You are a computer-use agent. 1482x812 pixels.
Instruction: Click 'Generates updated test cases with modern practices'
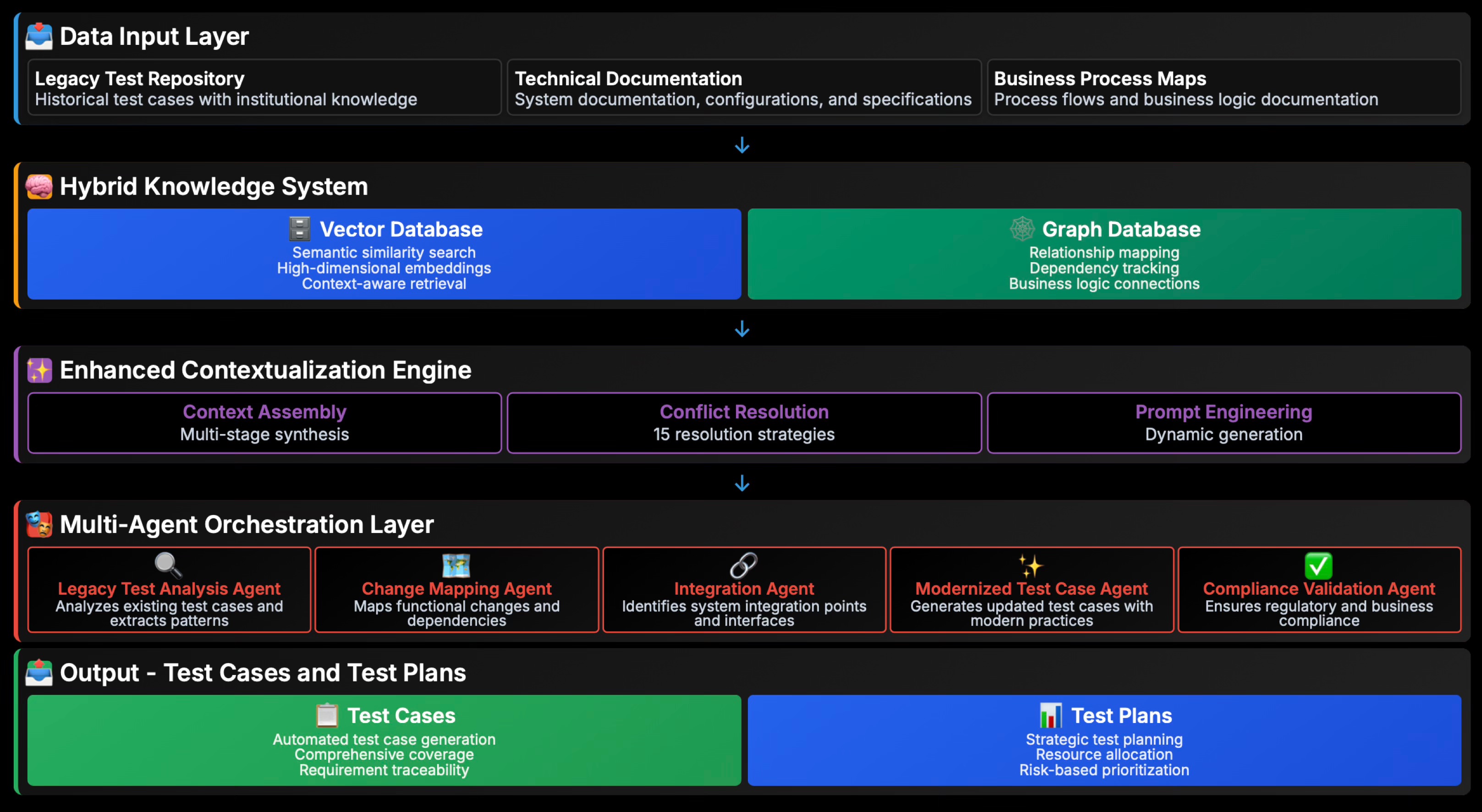1031,614
